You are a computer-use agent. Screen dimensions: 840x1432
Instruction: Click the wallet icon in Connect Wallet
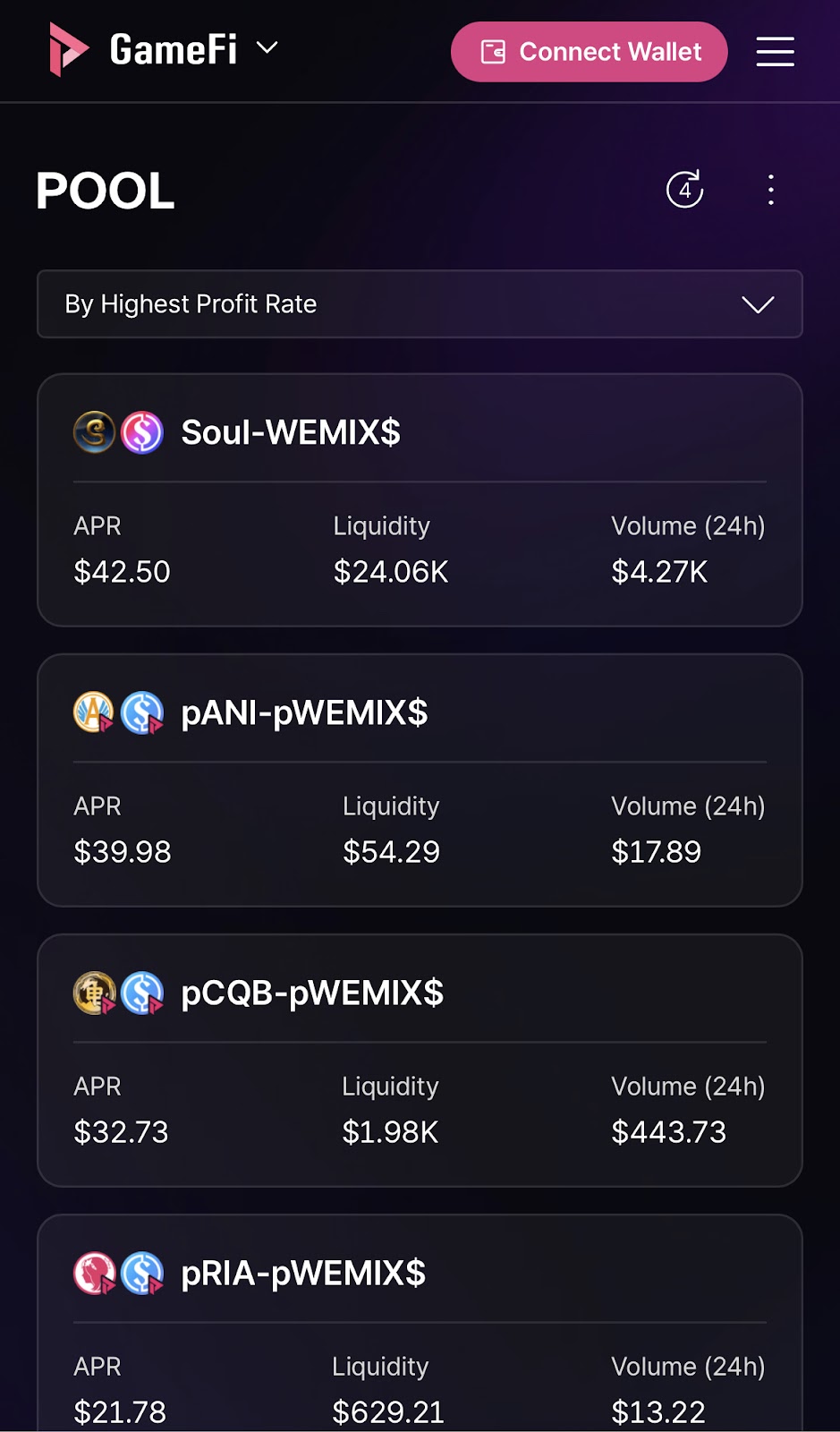coord(493,52)
